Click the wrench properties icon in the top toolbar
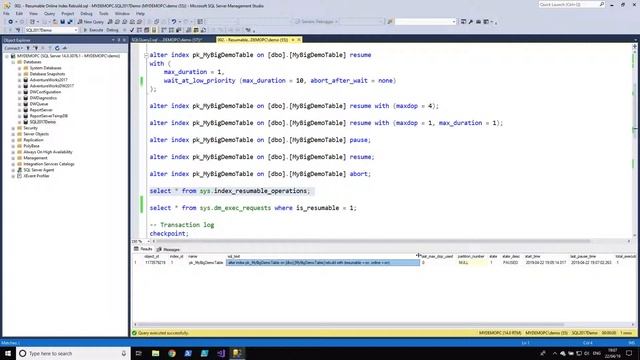The height and width of the screenshot is (360, 640). (471, 22)
